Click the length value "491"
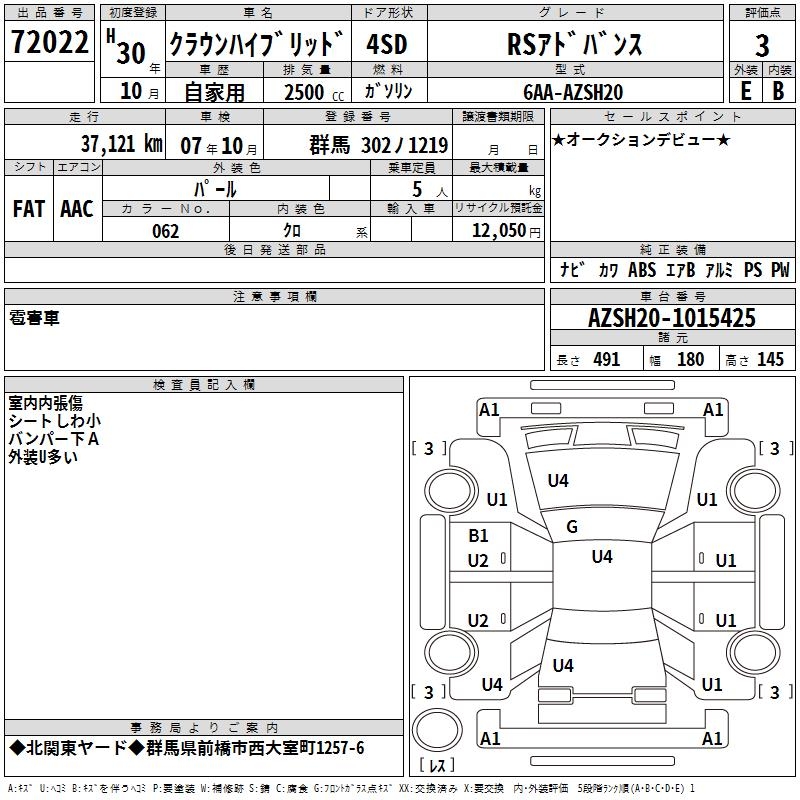The image size is (800, 800). point(607,359)
